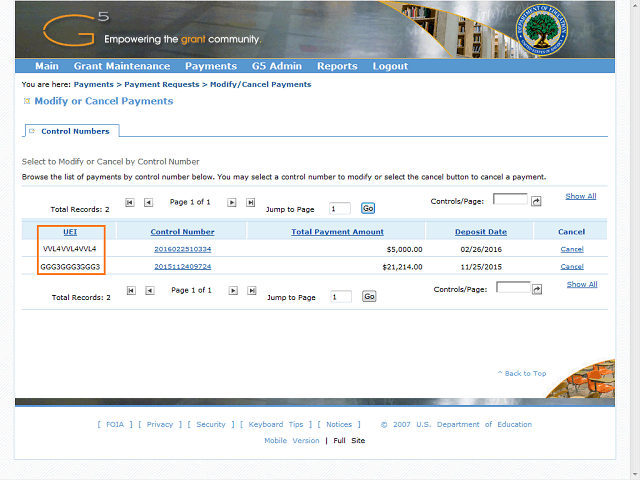640x480 pixels.
Task: Click the top next page arrow icon
Action: (x=232, y=202)
